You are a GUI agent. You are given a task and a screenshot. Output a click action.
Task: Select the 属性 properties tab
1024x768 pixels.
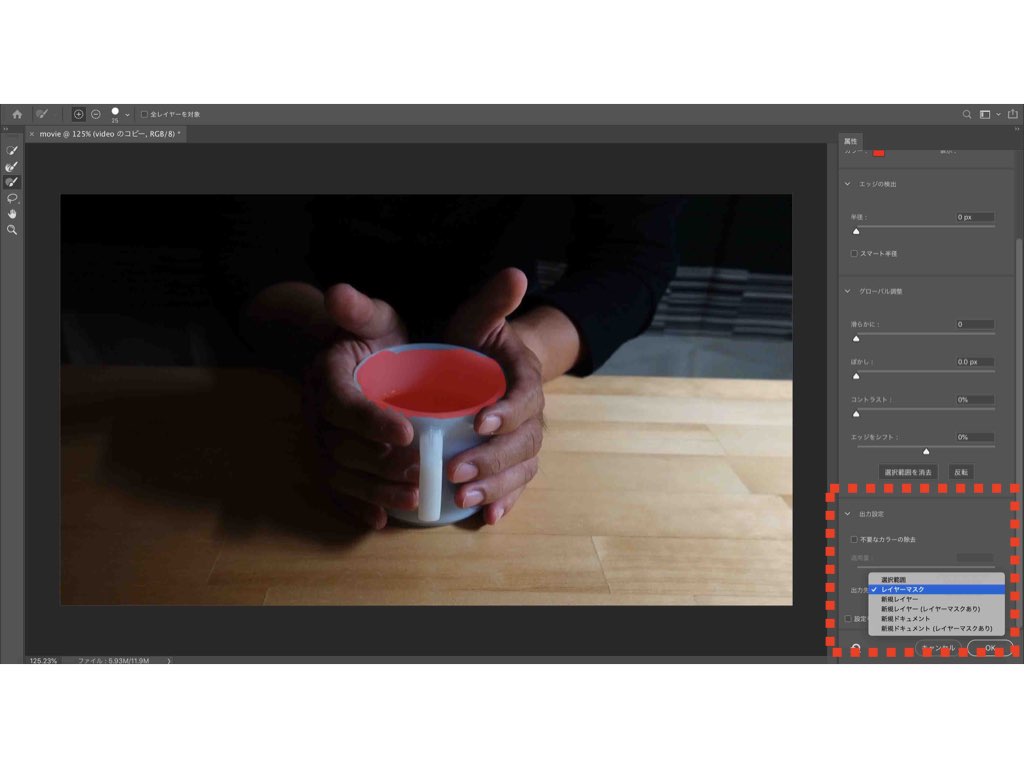[850, 141]
